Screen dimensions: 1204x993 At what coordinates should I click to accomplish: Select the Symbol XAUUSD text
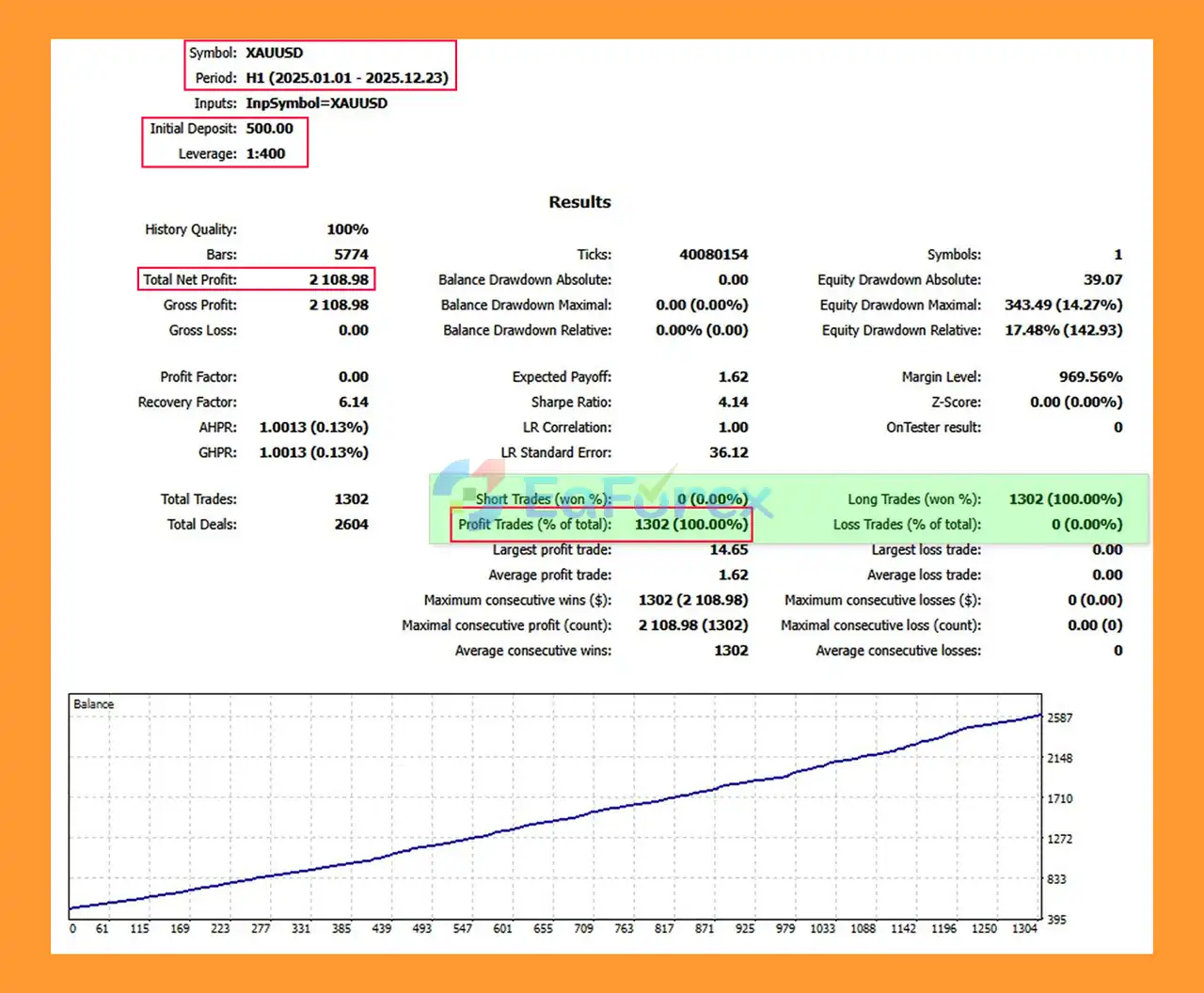pos(274,53)
